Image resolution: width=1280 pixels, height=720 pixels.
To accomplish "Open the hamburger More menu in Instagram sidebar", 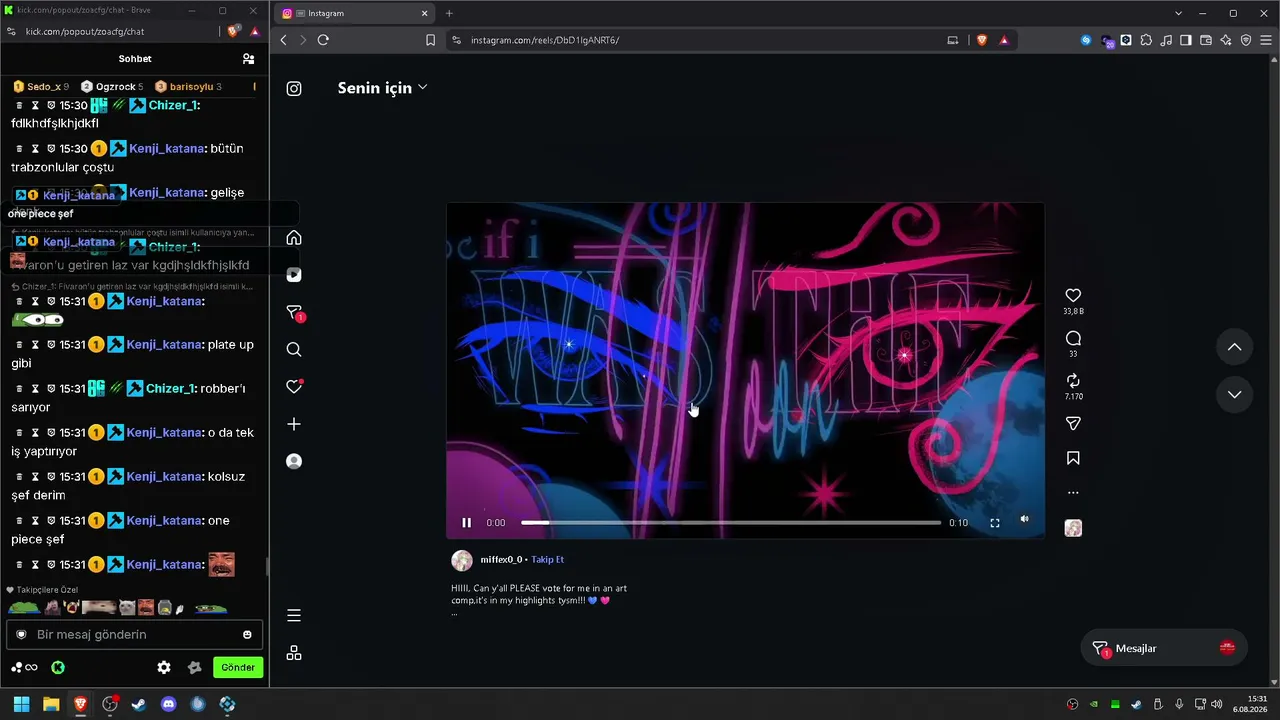I will [x=294, y=615].
